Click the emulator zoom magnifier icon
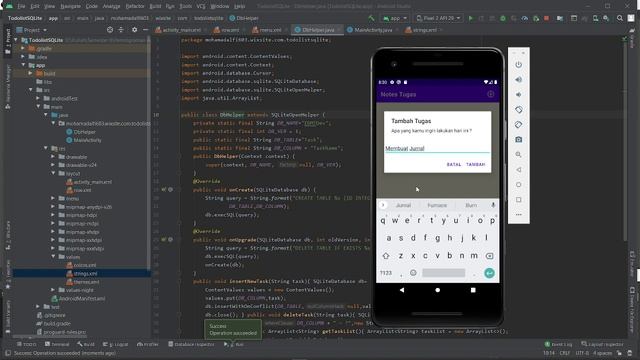 (518, 155)
